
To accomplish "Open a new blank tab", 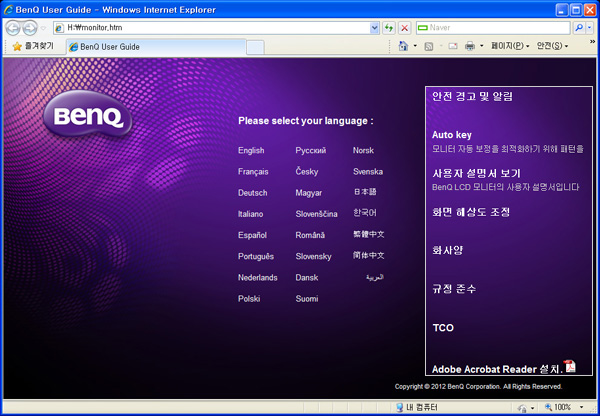I will point(255,47).
